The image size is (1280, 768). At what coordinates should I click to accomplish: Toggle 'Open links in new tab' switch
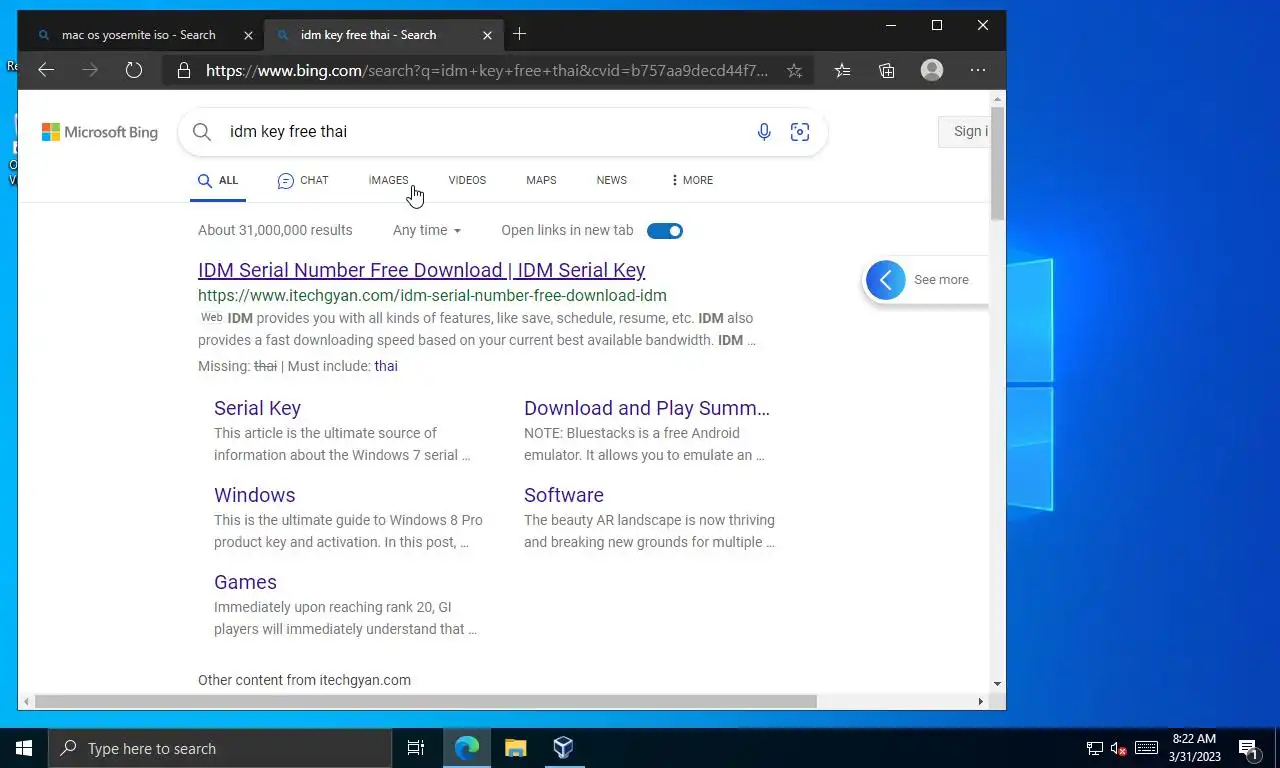[x=665, y=231]
